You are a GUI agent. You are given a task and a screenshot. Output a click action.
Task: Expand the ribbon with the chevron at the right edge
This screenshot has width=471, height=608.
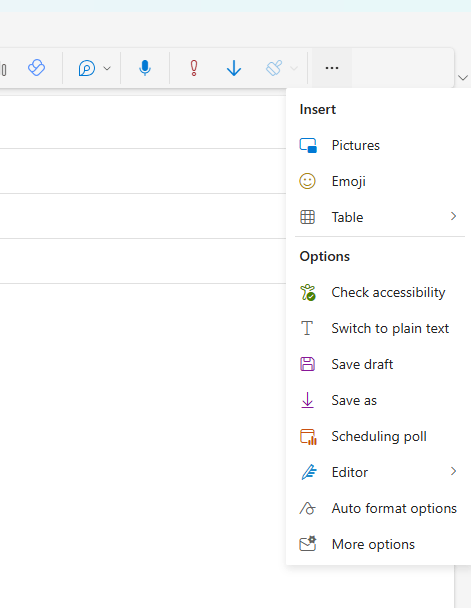(463, 78)
